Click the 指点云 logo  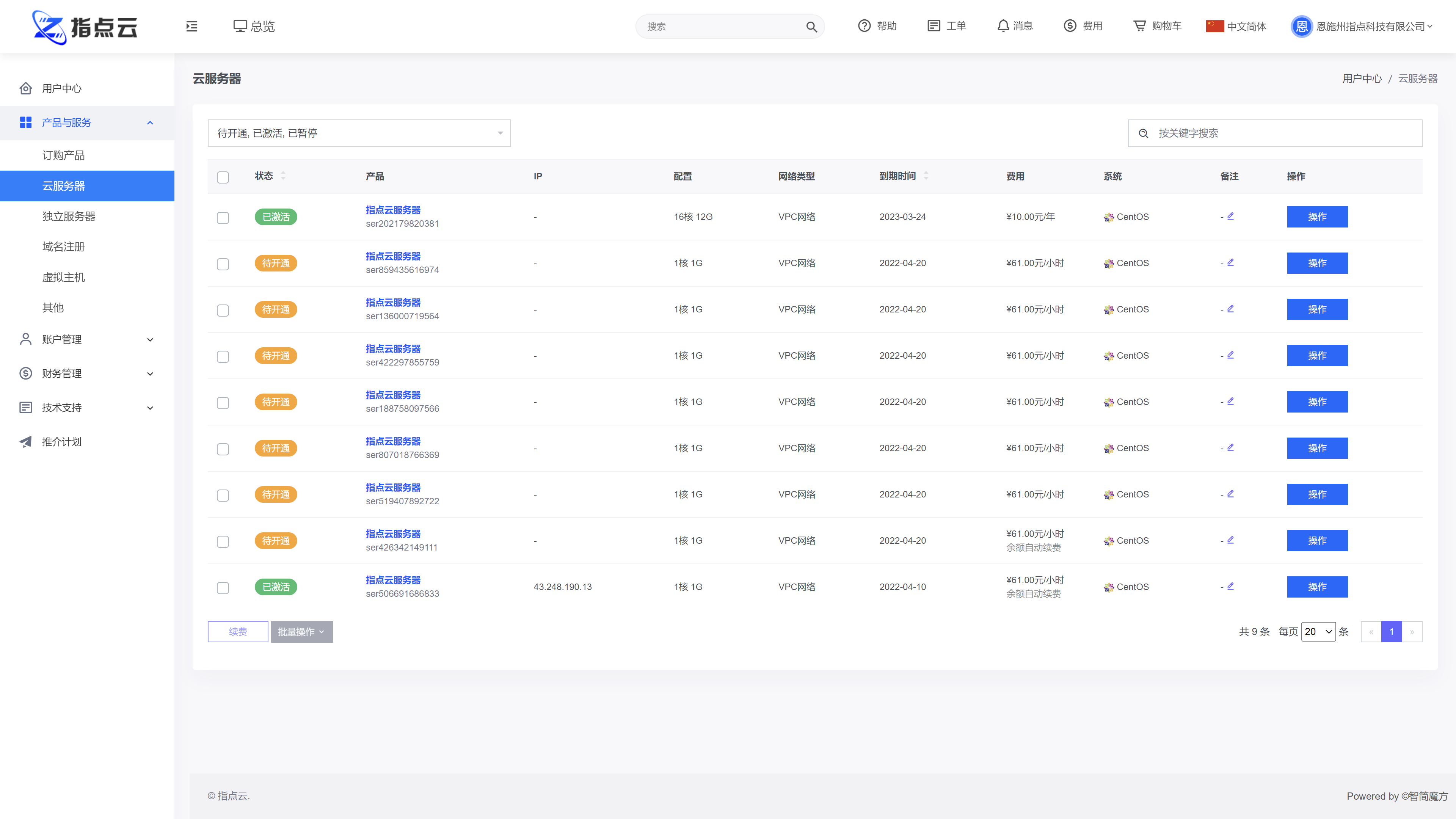pos(85,27)
